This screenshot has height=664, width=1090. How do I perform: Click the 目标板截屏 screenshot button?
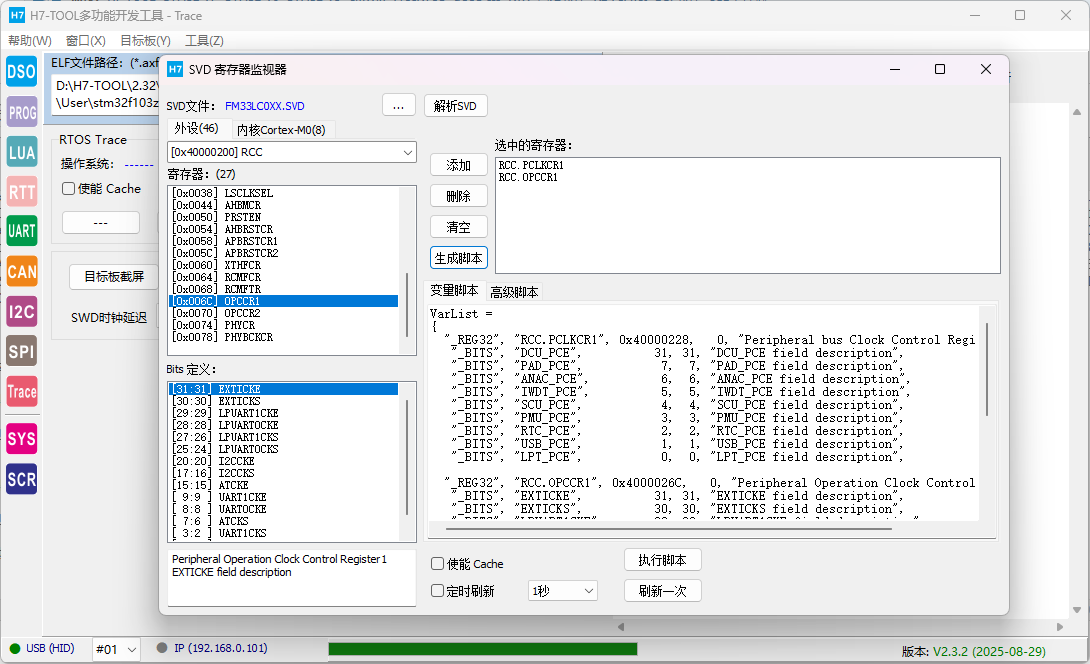click(114, 277)
